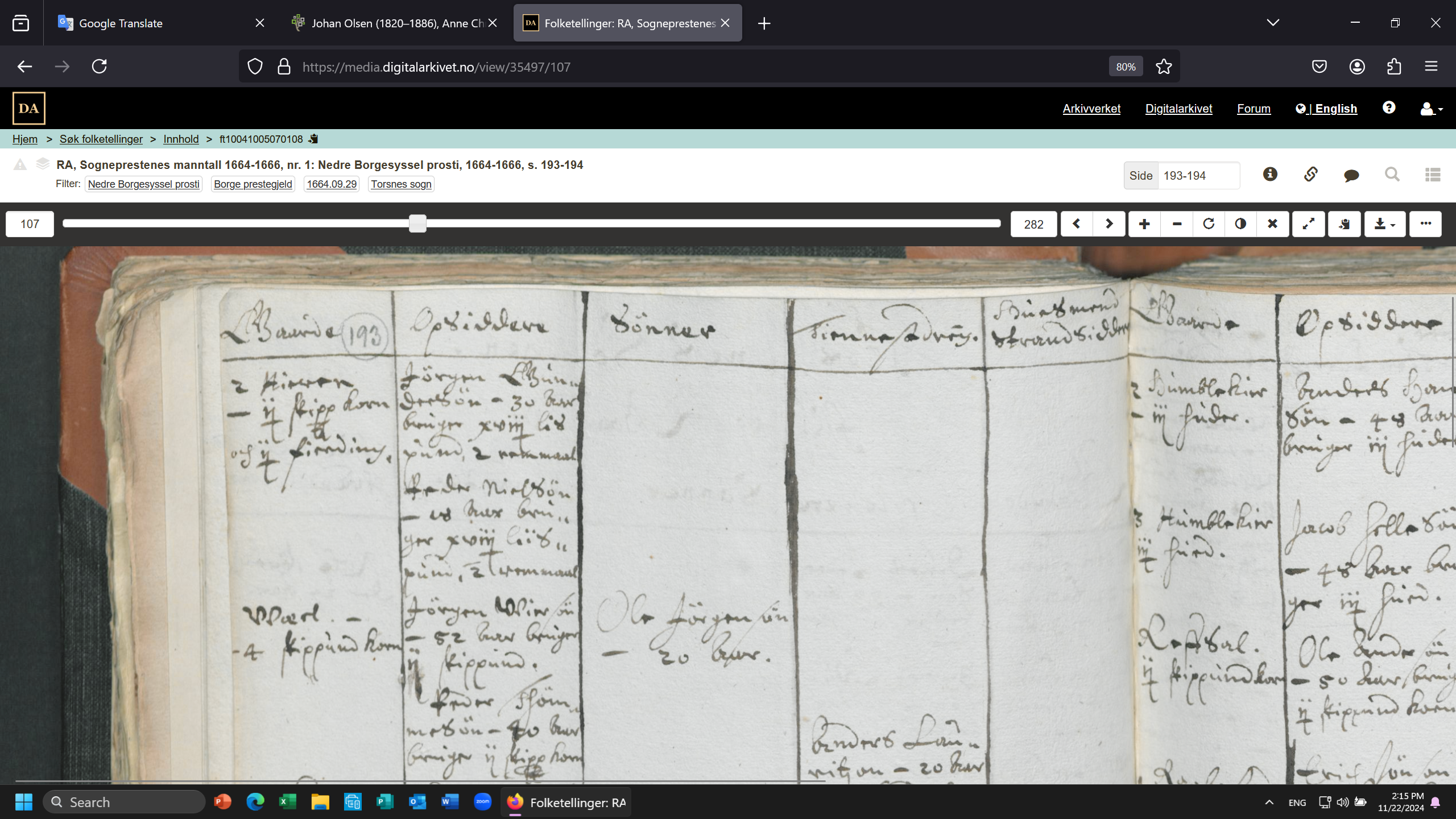This screenshot has height=819, width=1456.
Task: Click the page navigation slider handle
Action: click(x=417, y=224)
